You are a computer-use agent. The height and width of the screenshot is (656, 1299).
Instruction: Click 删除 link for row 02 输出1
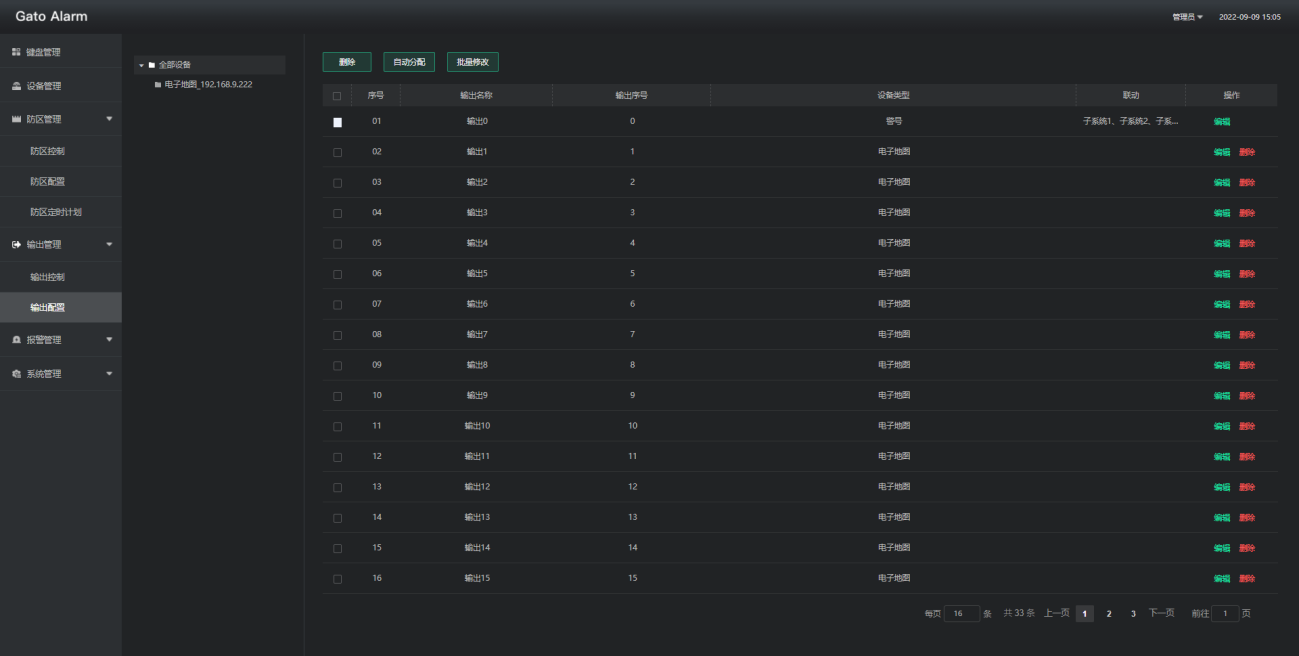[x=1247, y=152]
